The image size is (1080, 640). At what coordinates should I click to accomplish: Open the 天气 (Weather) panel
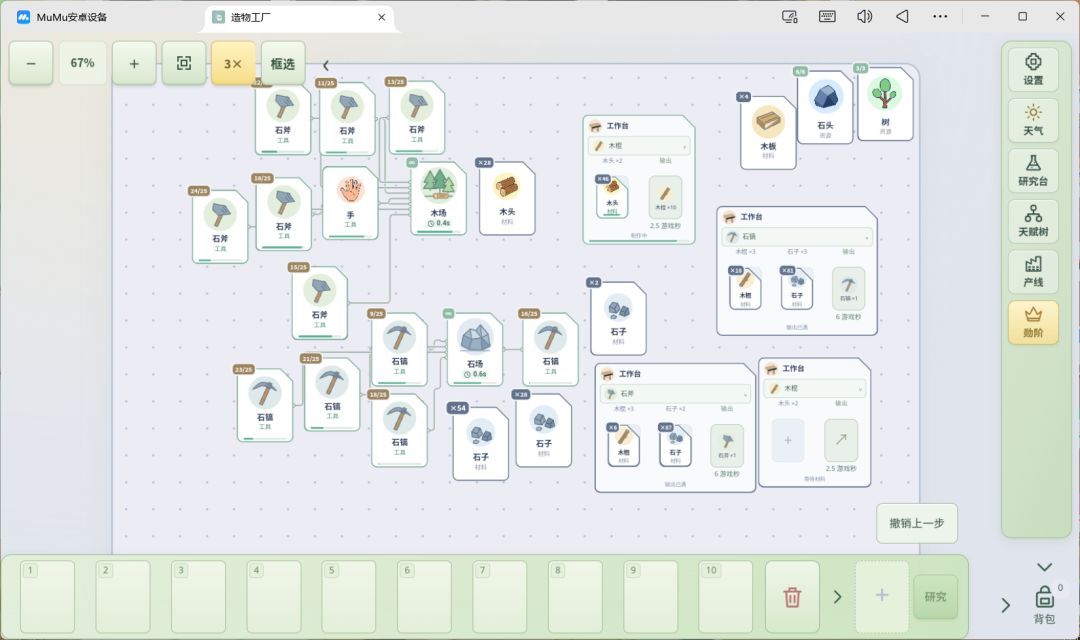pyautogui.click(x=1032, y=120)
